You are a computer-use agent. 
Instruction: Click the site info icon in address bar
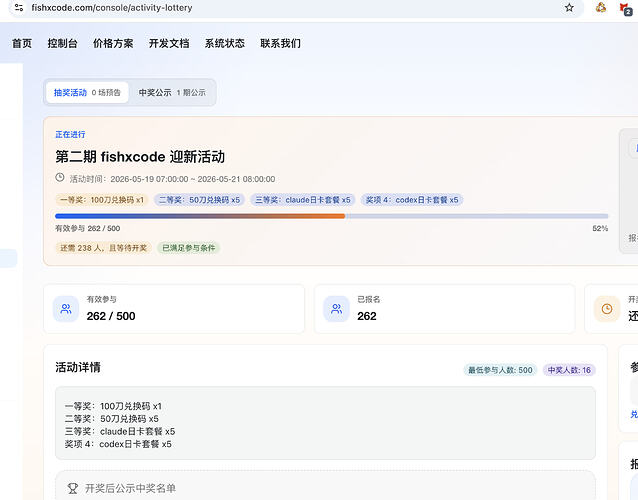coord(19,7)
